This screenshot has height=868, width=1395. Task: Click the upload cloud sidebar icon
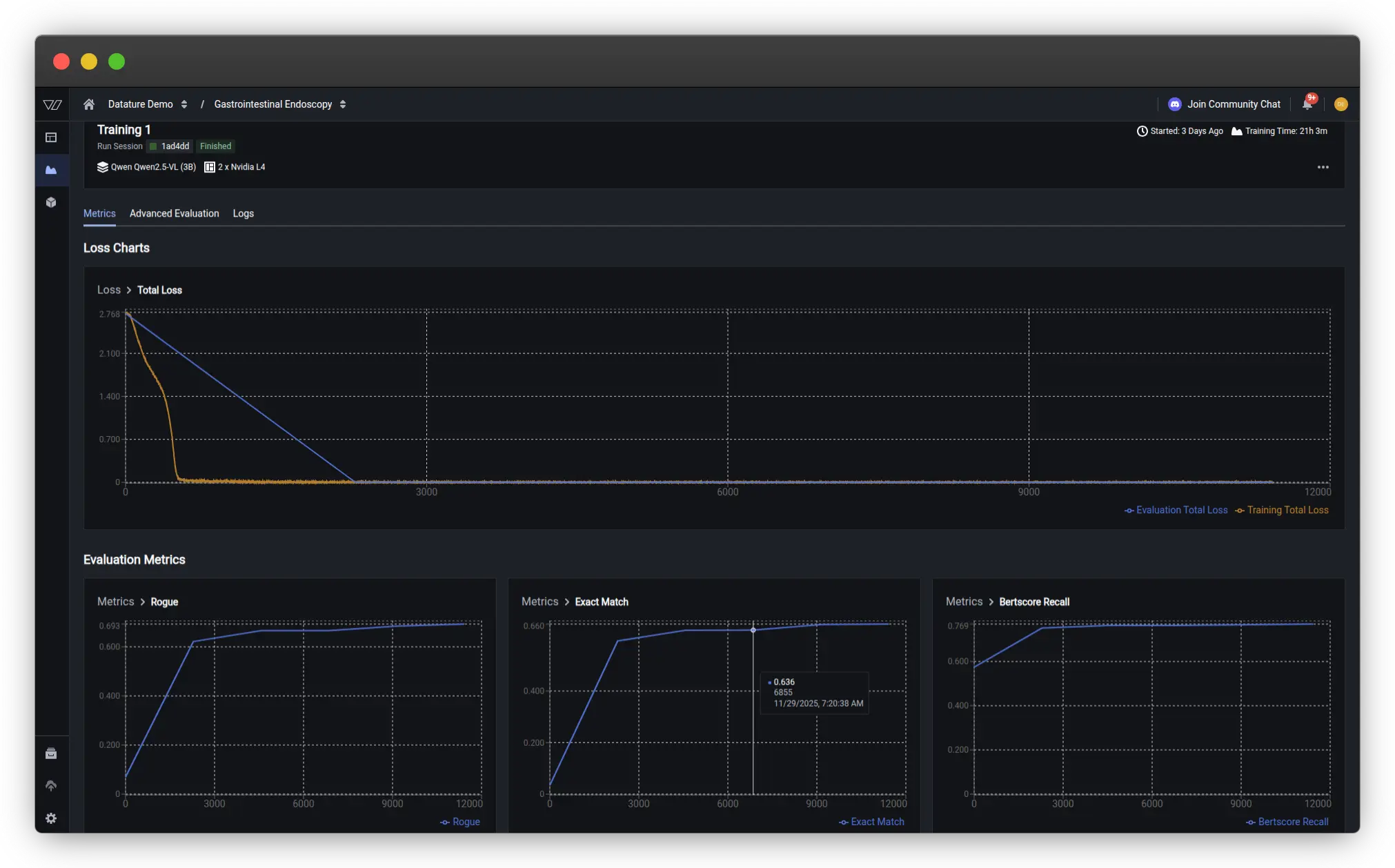51,786
